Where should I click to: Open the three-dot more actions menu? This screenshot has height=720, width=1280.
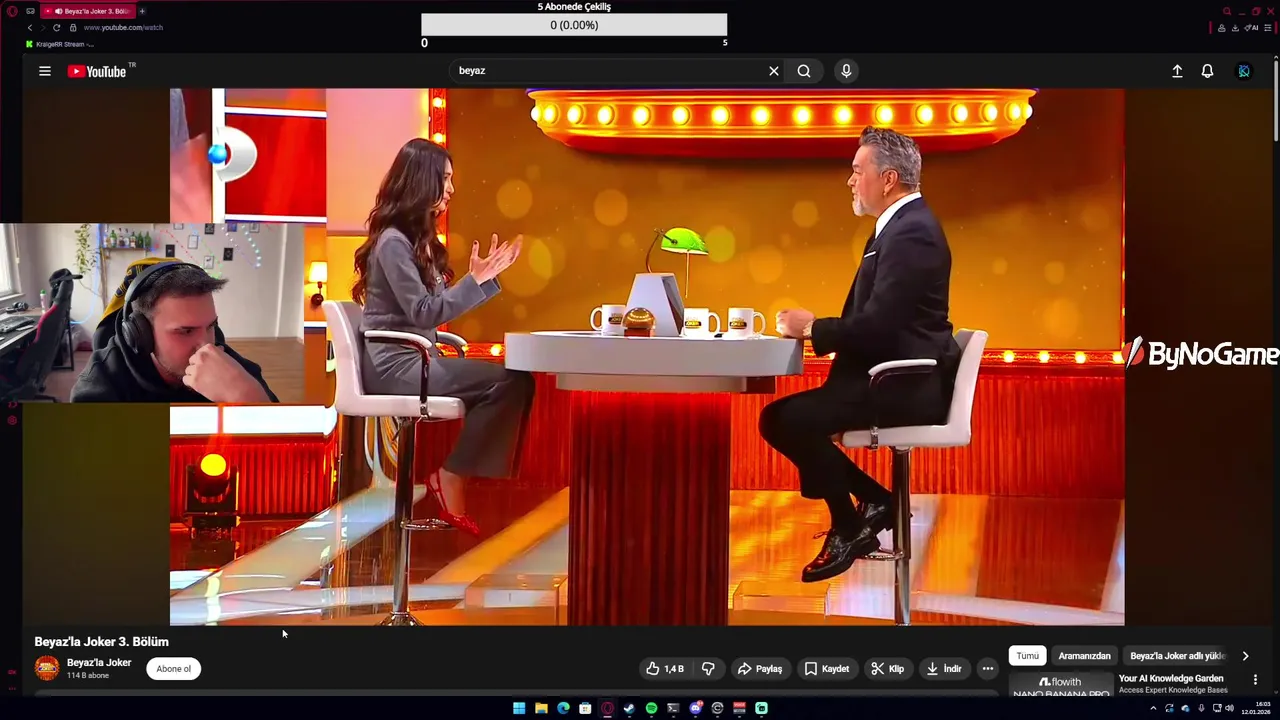coord(987,669)
